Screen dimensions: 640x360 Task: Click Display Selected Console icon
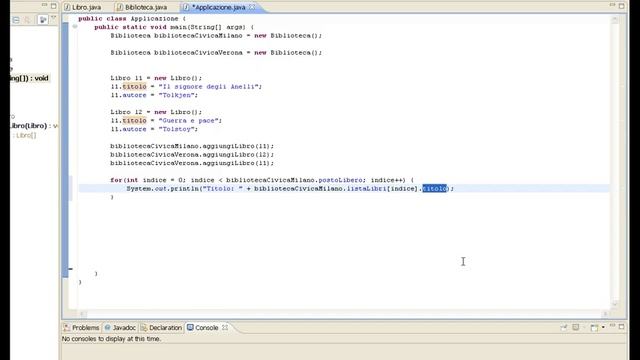[576, 327]
